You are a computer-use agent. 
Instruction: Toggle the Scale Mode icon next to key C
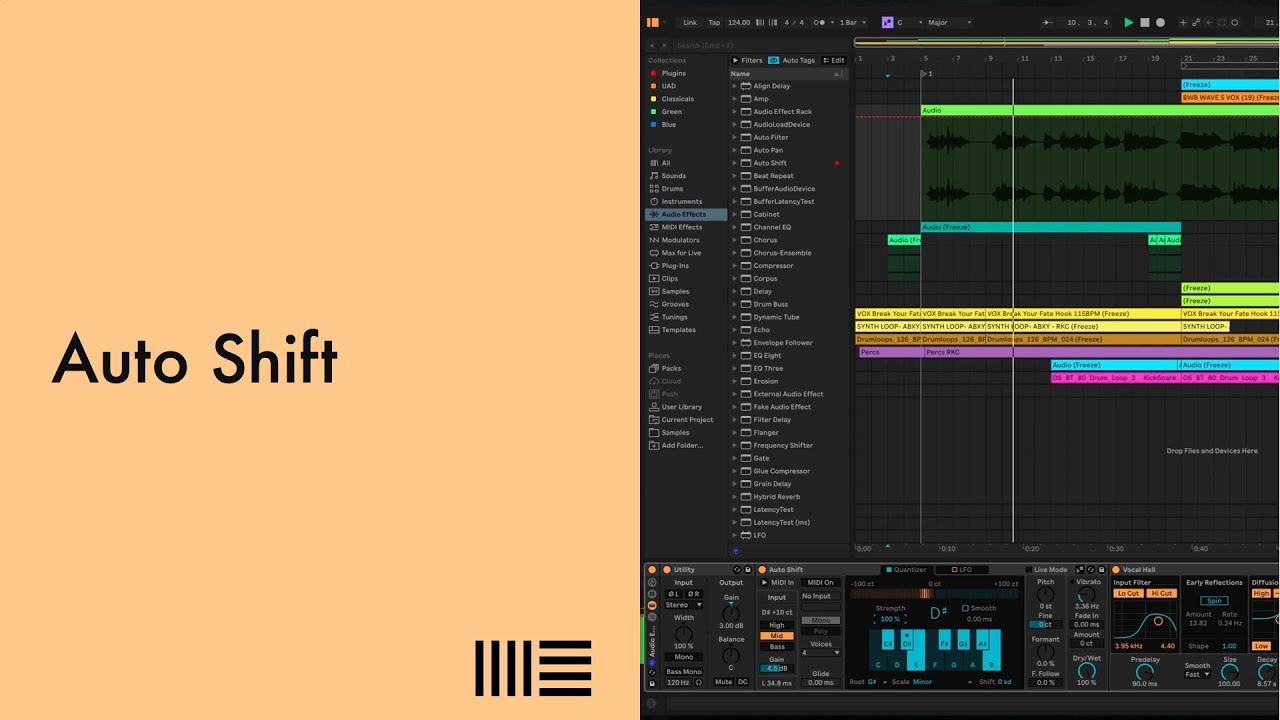pos(887,22)
